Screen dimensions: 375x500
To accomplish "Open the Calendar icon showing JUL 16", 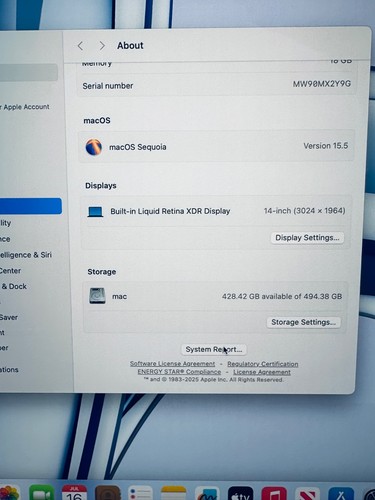I will 74,493.
